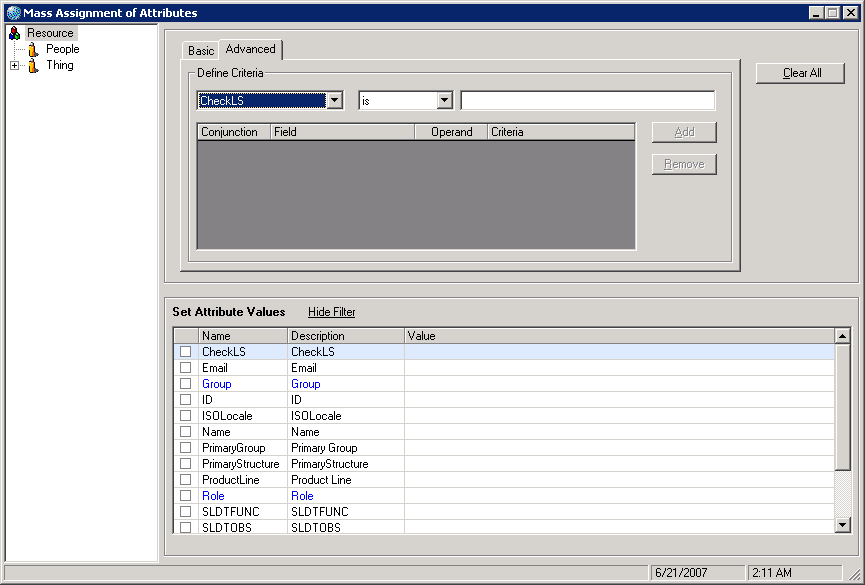Switch to the Advanced tab
This screenshot has width=865, height=585.
(x=250, y=49)
